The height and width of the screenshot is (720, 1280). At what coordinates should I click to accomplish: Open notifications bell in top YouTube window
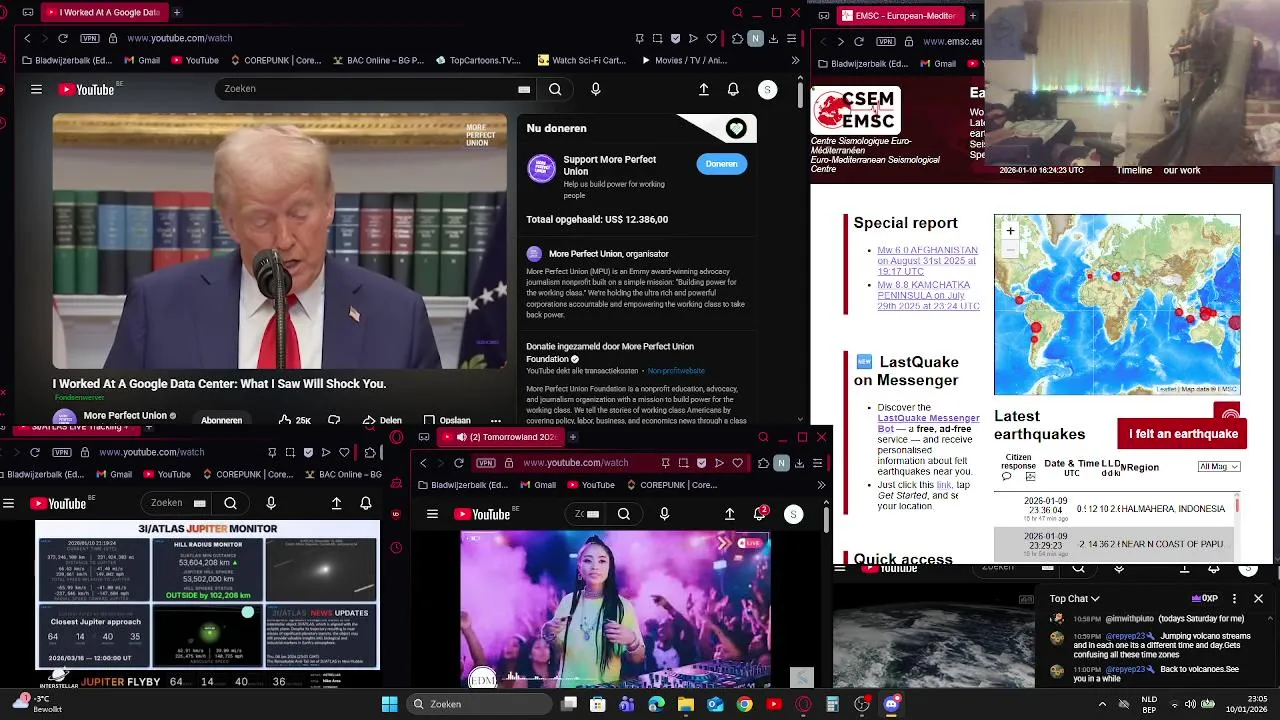click(x=733, y=89)
